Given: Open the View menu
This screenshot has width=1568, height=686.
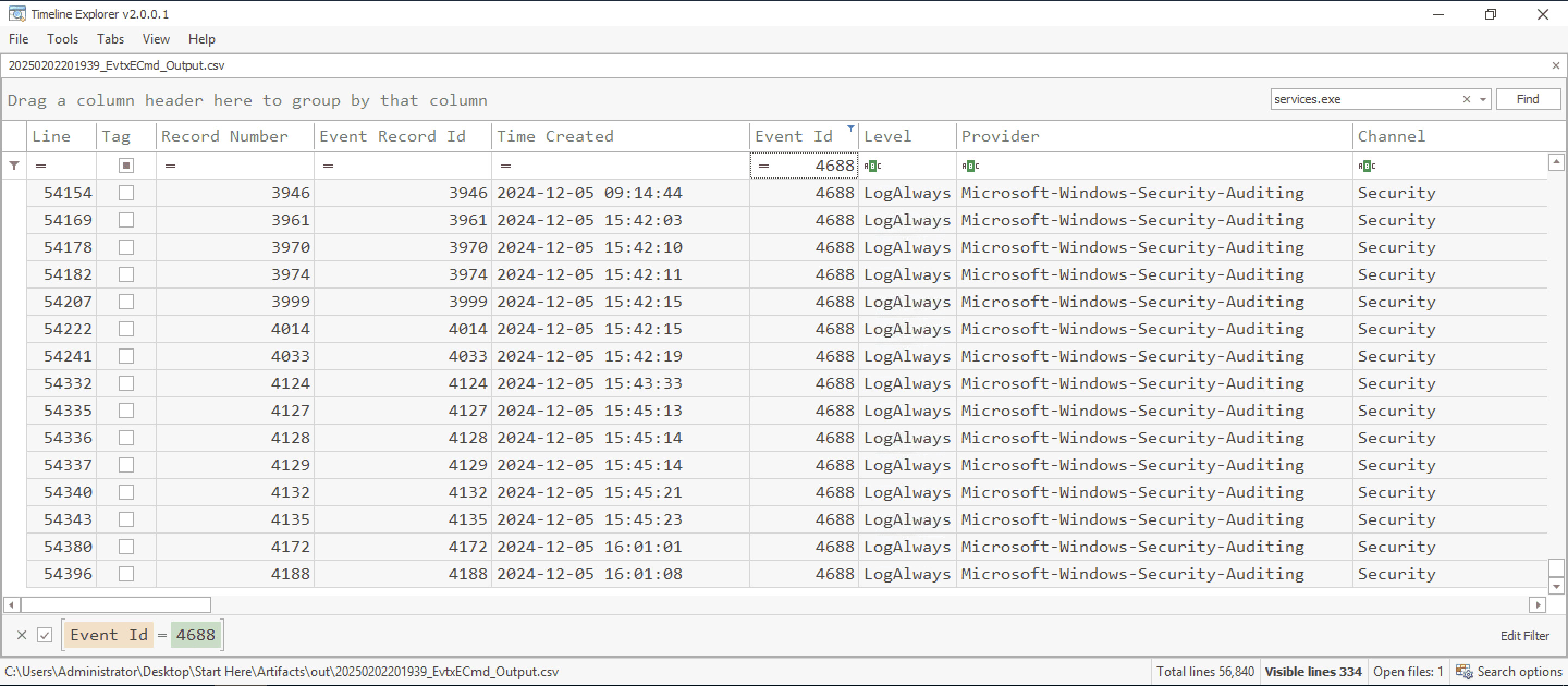Looking at the screenshot, I should point(156,39).
